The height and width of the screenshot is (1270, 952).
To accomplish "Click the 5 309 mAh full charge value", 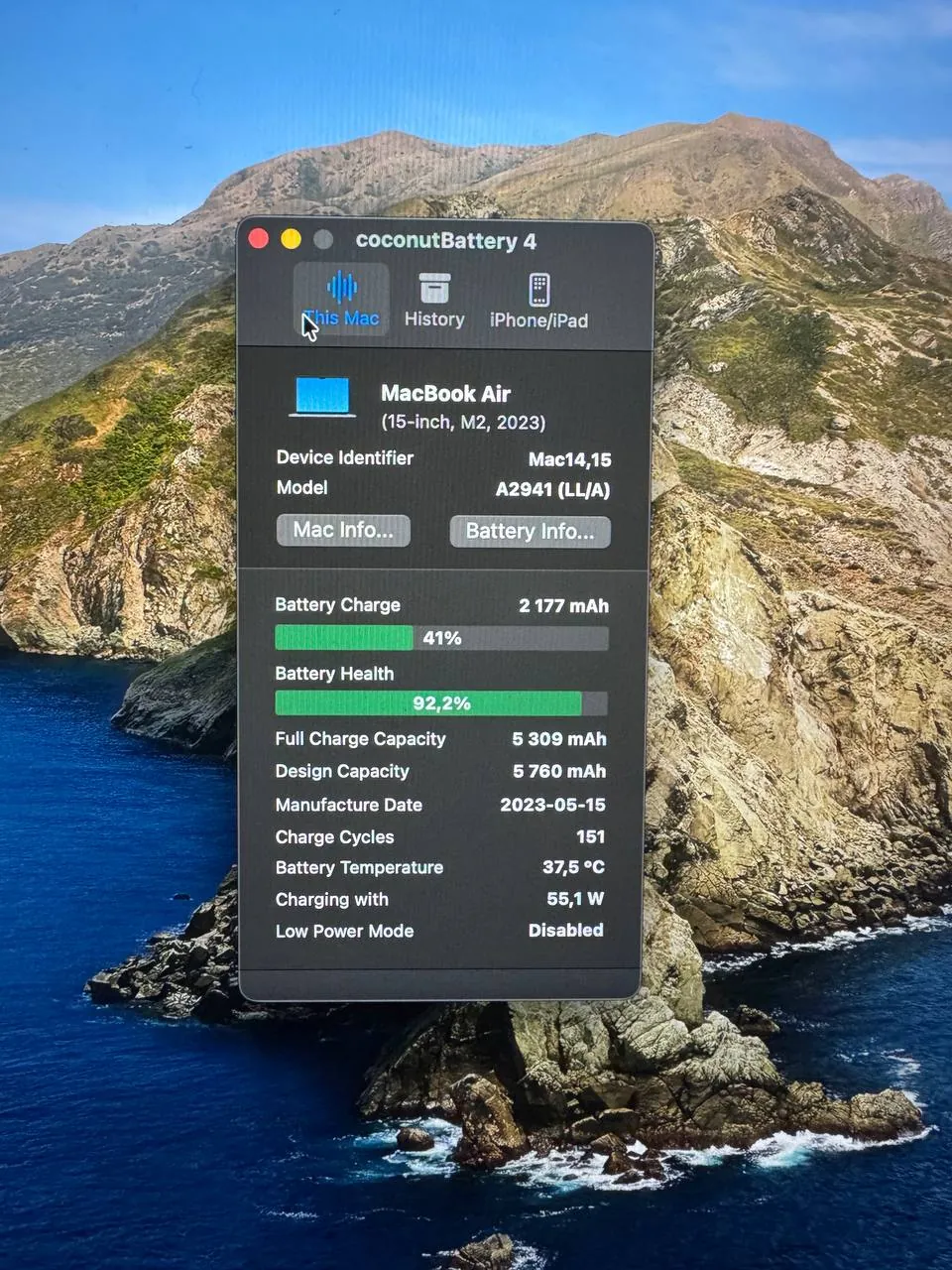I will (x=559, y=739).
